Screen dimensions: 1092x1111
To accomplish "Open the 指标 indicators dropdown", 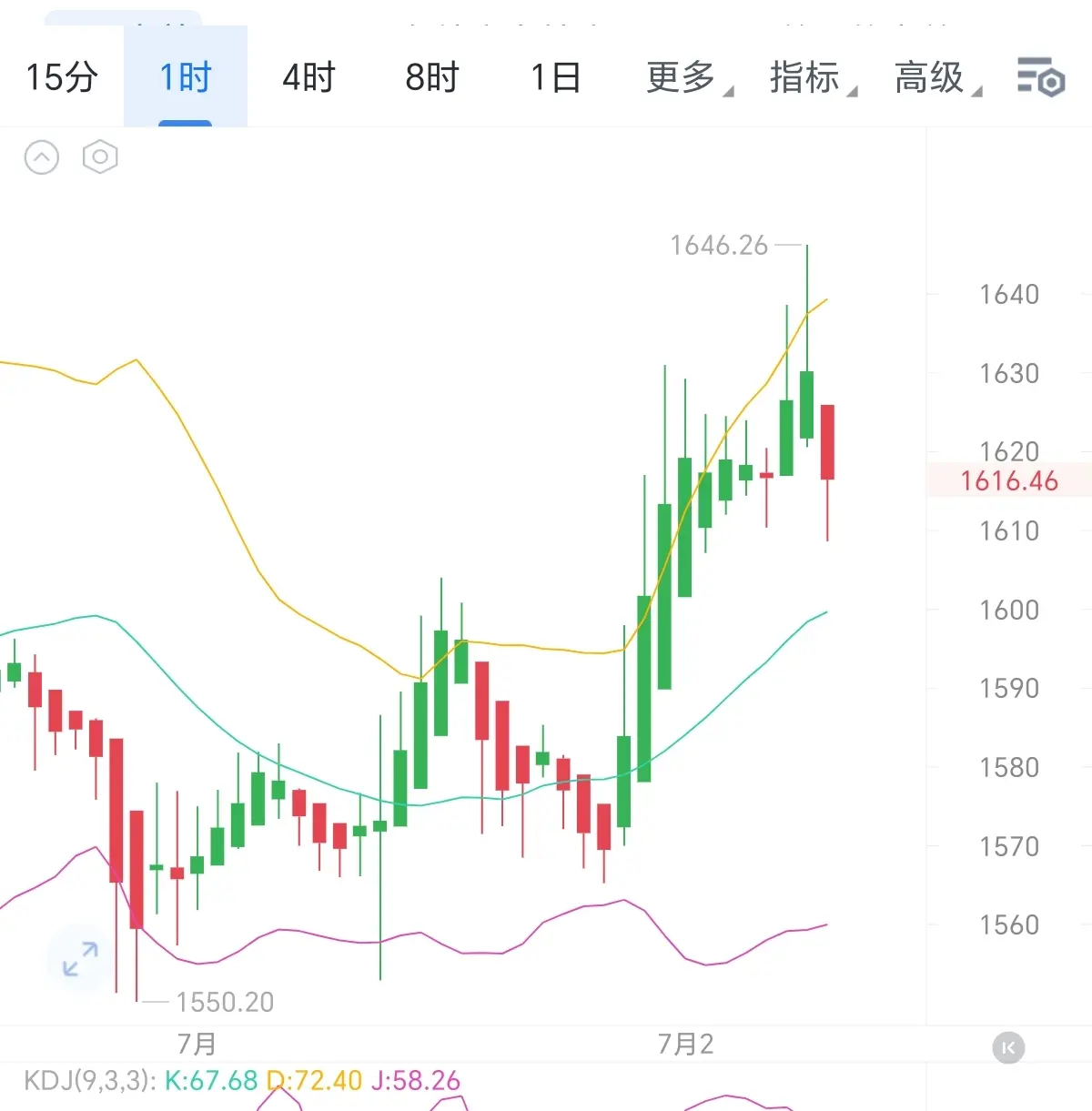I will pos(813,77).
